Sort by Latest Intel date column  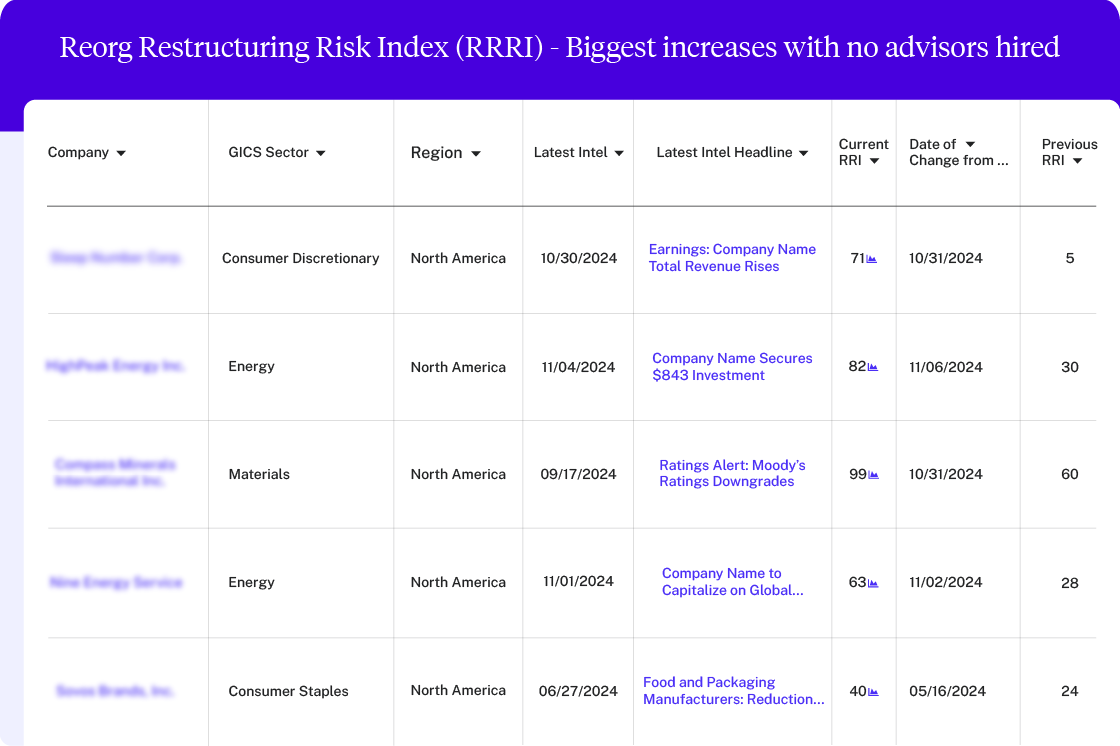click(x=619, y=153)
